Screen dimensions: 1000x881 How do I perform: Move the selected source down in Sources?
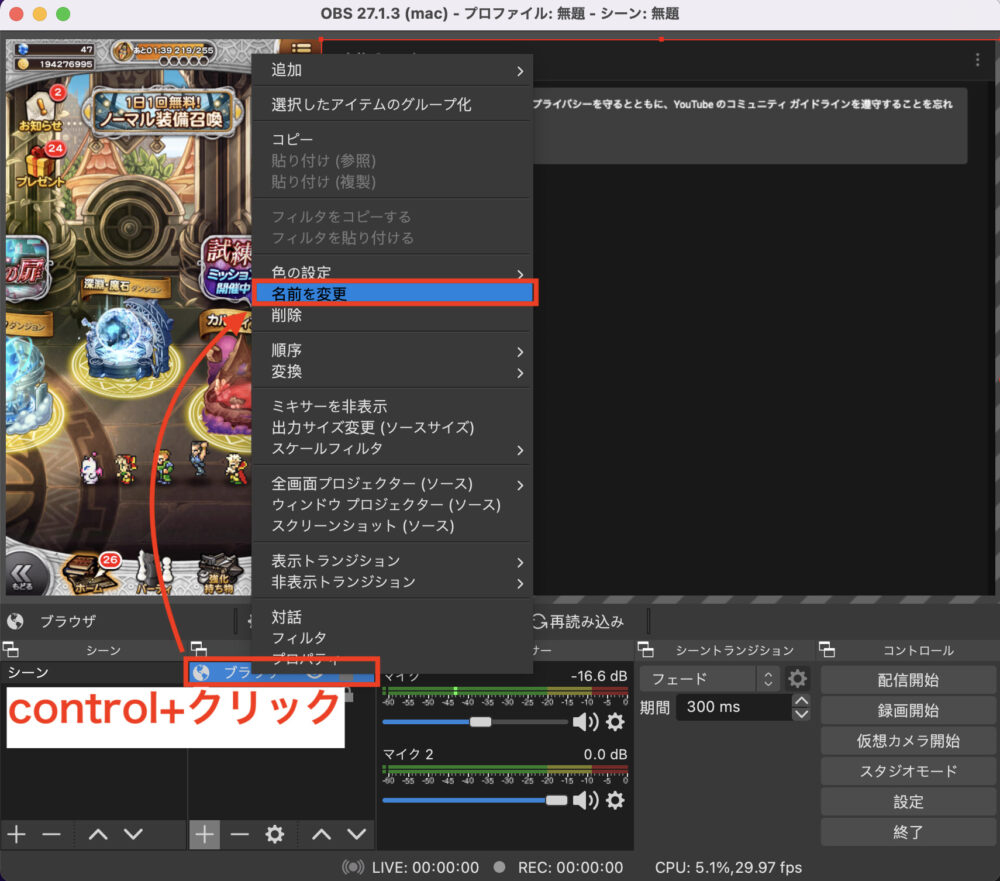[x=357, y=834]
